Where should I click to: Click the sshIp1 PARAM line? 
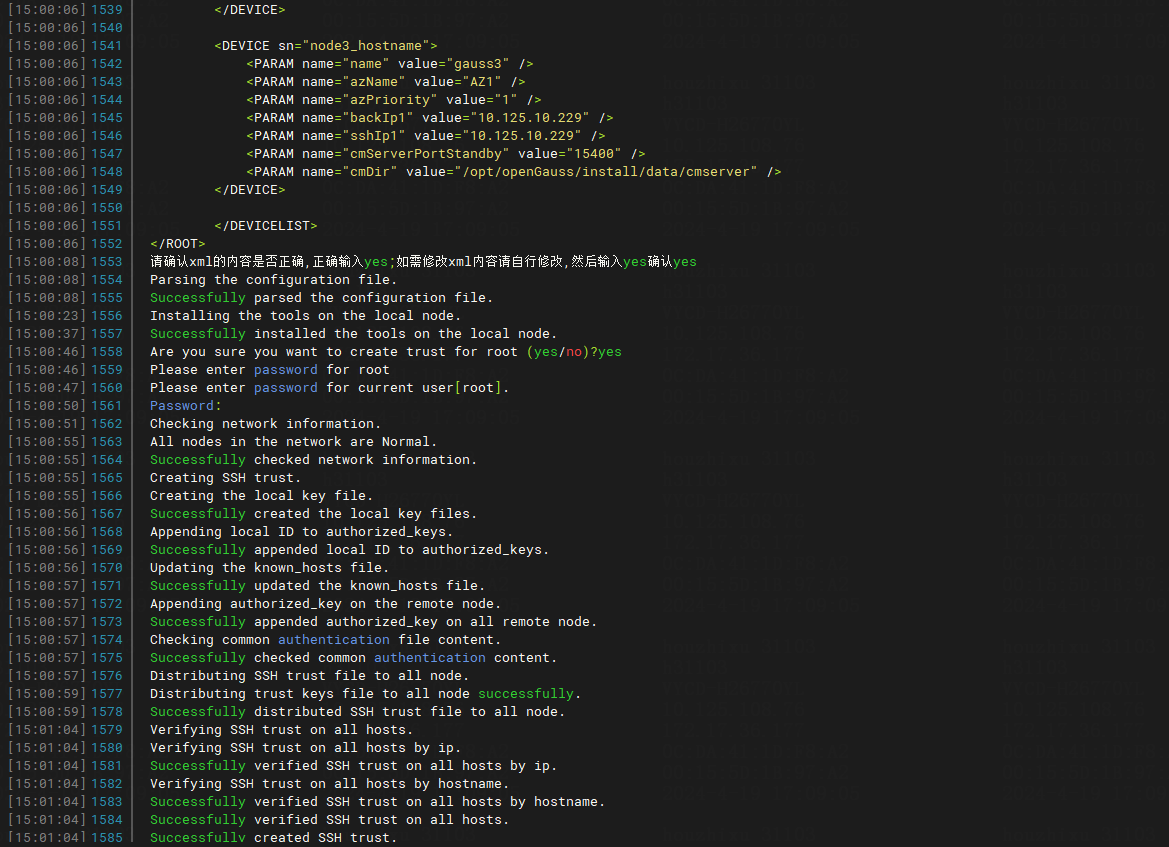(426, 135)
